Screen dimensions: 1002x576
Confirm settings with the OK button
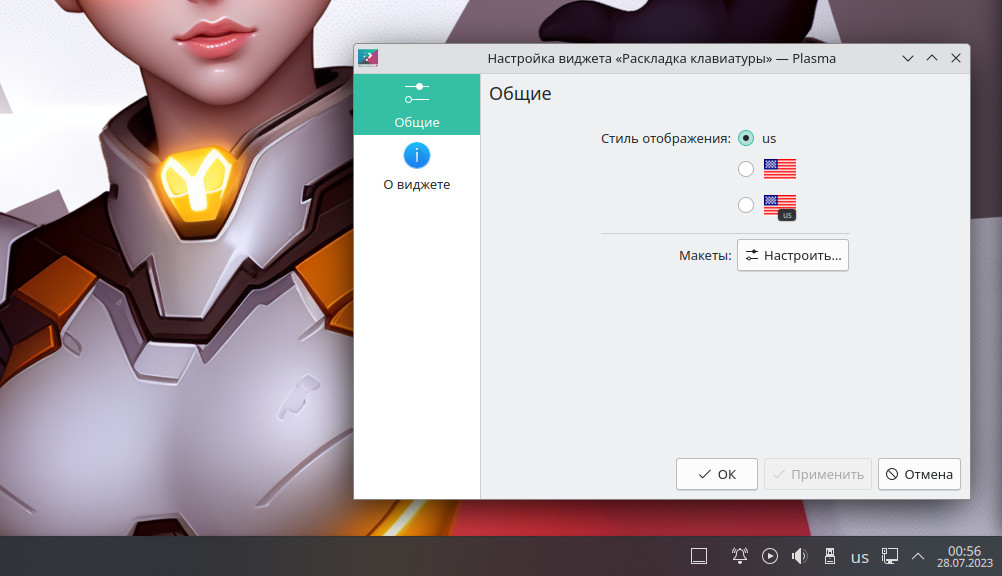pyautogui.click(x=716, y=474)
